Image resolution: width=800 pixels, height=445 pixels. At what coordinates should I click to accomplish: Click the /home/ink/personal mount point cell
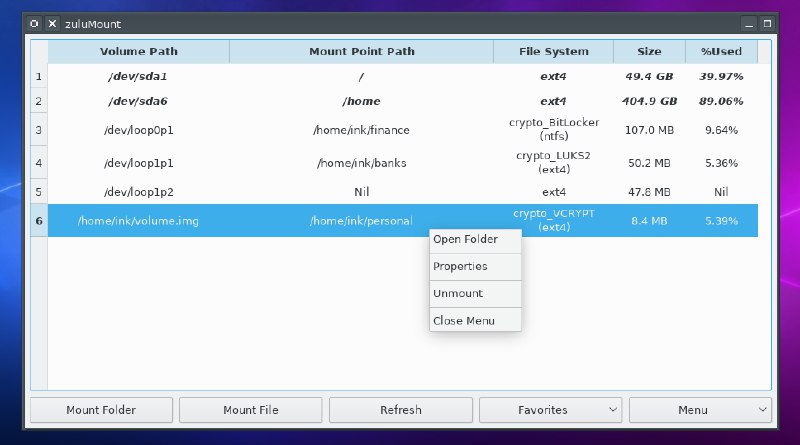pyautogui.click(x=361, y=221)
